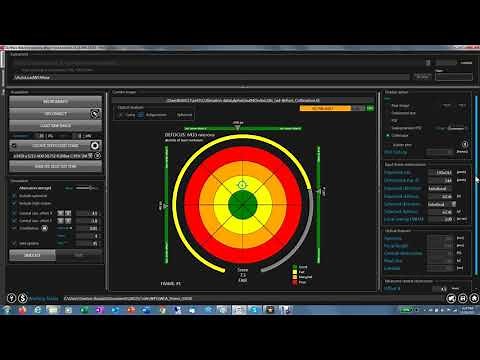Click the Working folder path text
Viewport: 480px width, 360px height.
128,298
